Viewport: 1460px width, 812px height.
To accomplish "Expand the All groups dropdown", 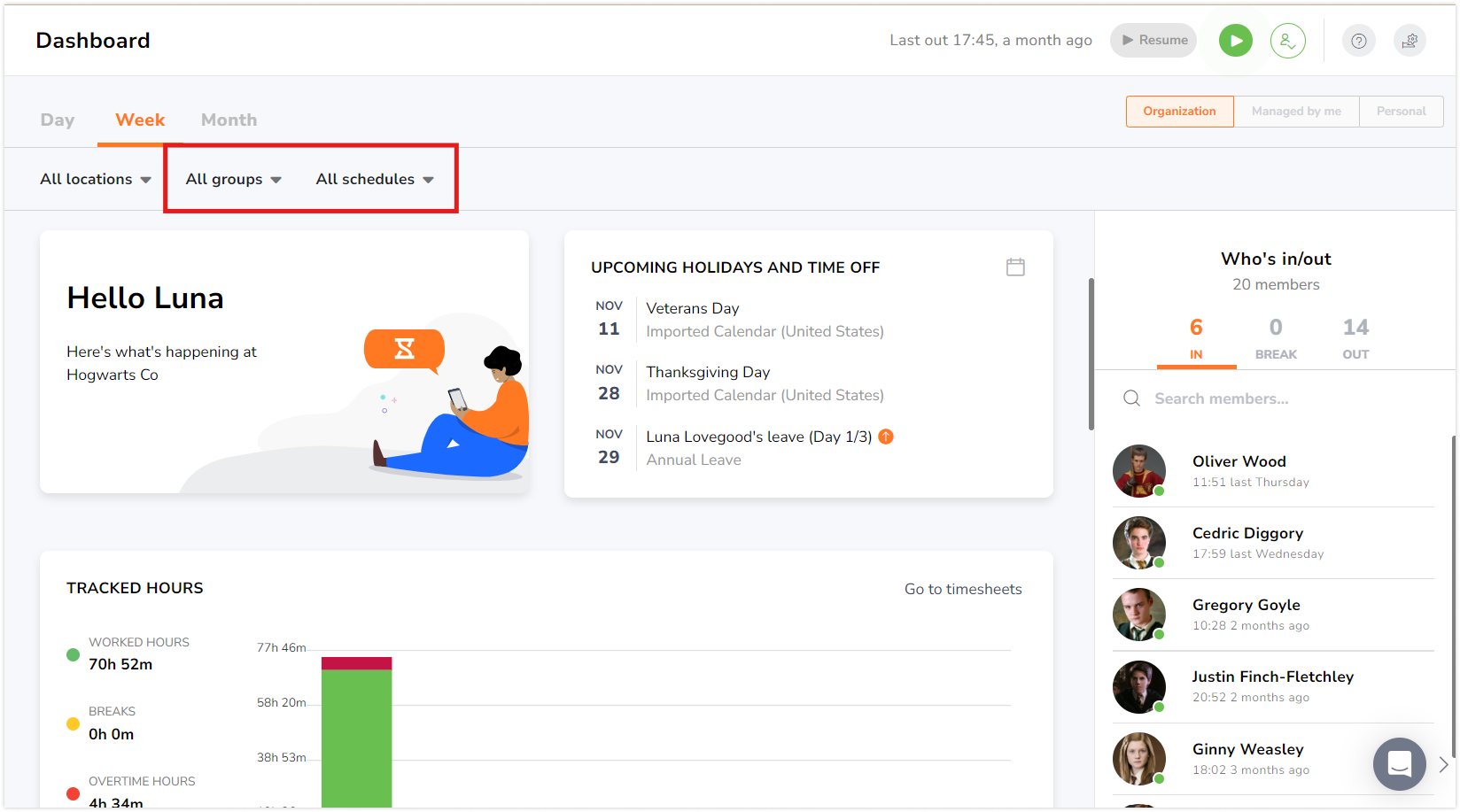I will (234, 179).
